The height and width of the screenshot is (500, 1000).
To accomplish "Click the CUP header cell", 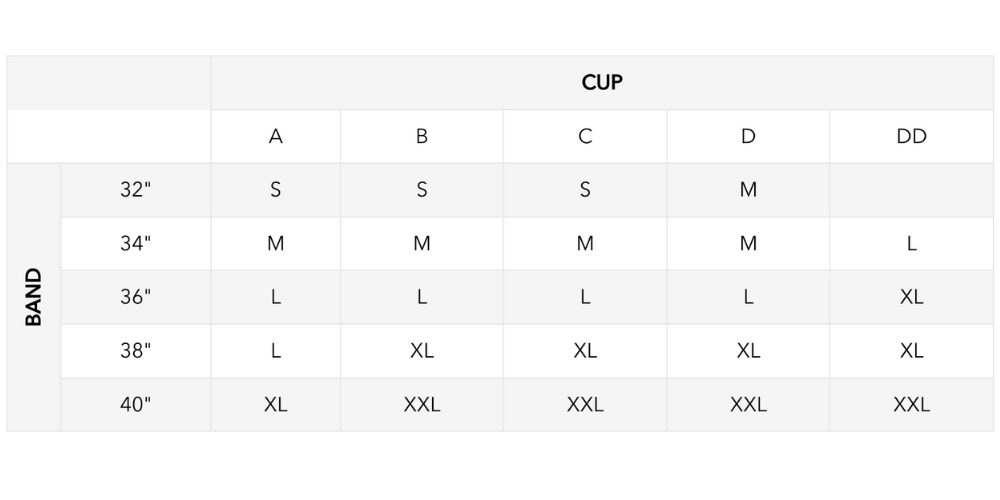I will (x=602, y=83).
